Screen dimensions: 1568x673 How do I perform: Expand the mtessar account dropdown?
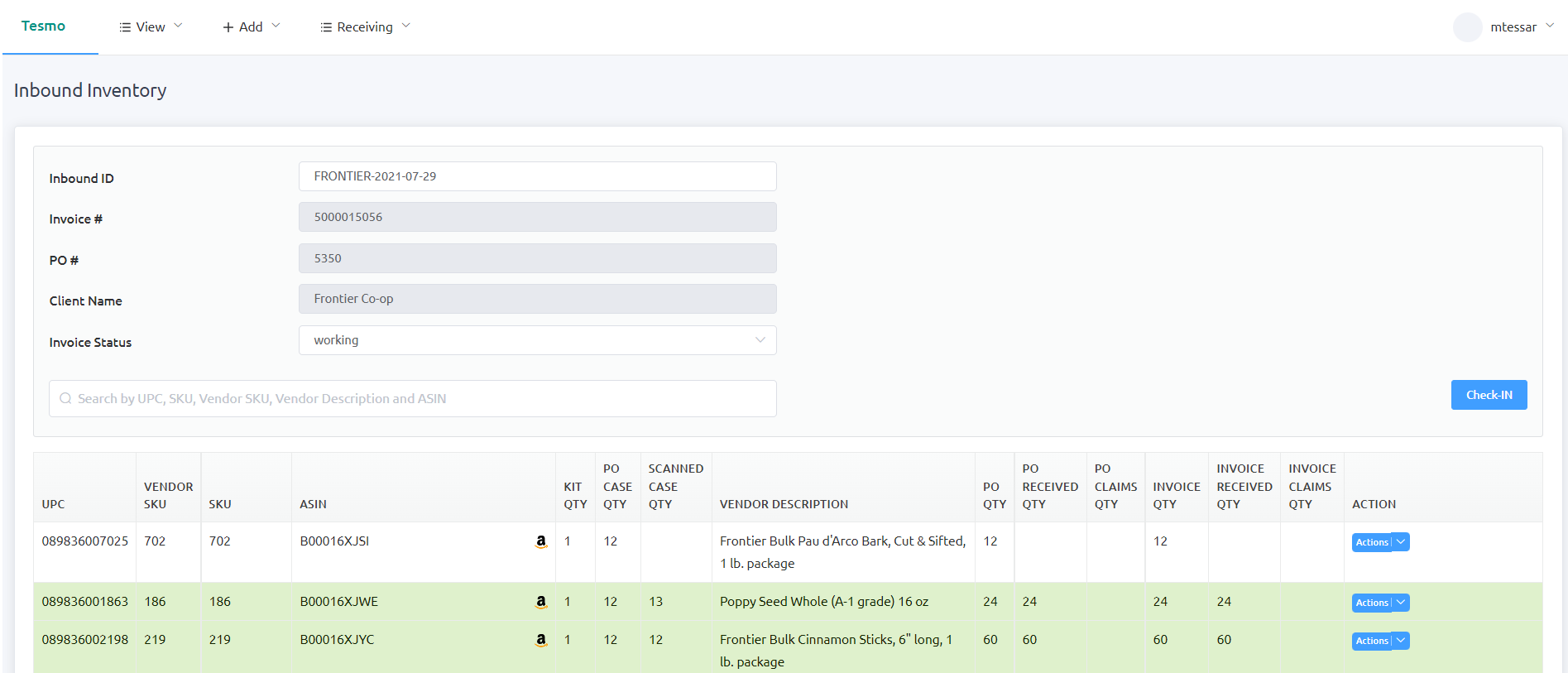(x=1550, y=26)
